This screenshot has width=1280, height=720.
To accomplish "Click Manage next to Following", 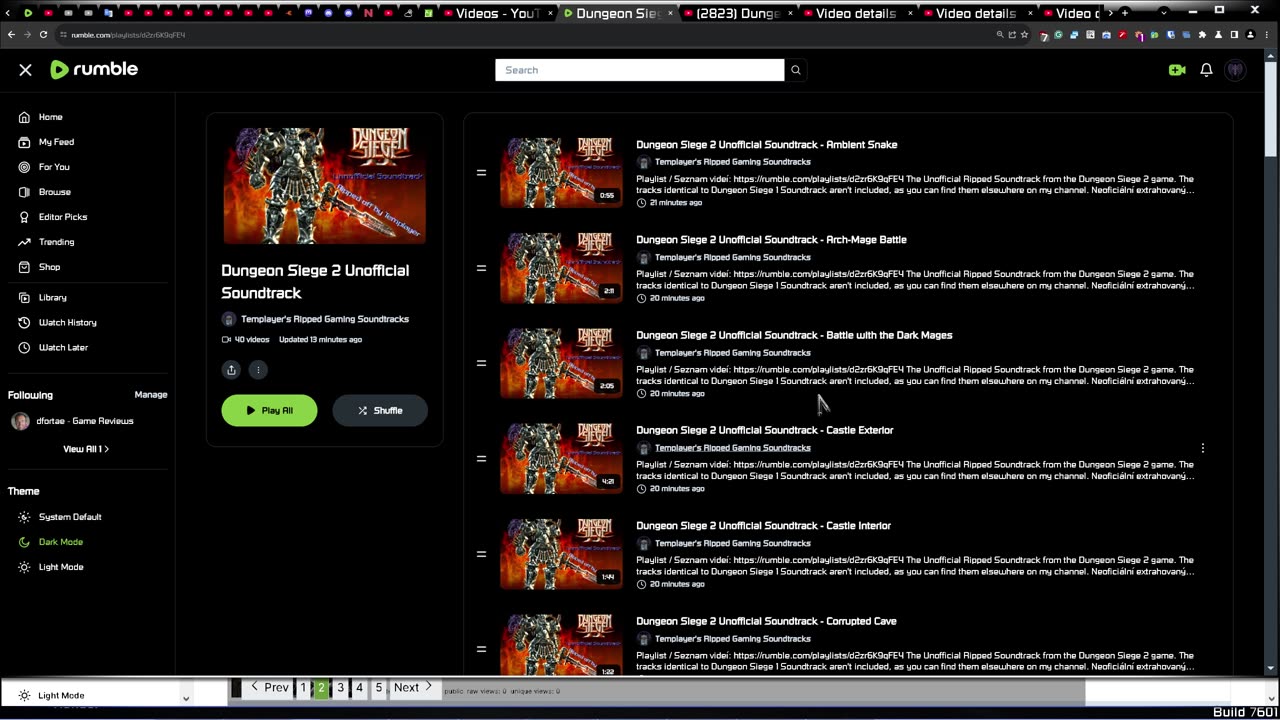I will click(151, 395).
